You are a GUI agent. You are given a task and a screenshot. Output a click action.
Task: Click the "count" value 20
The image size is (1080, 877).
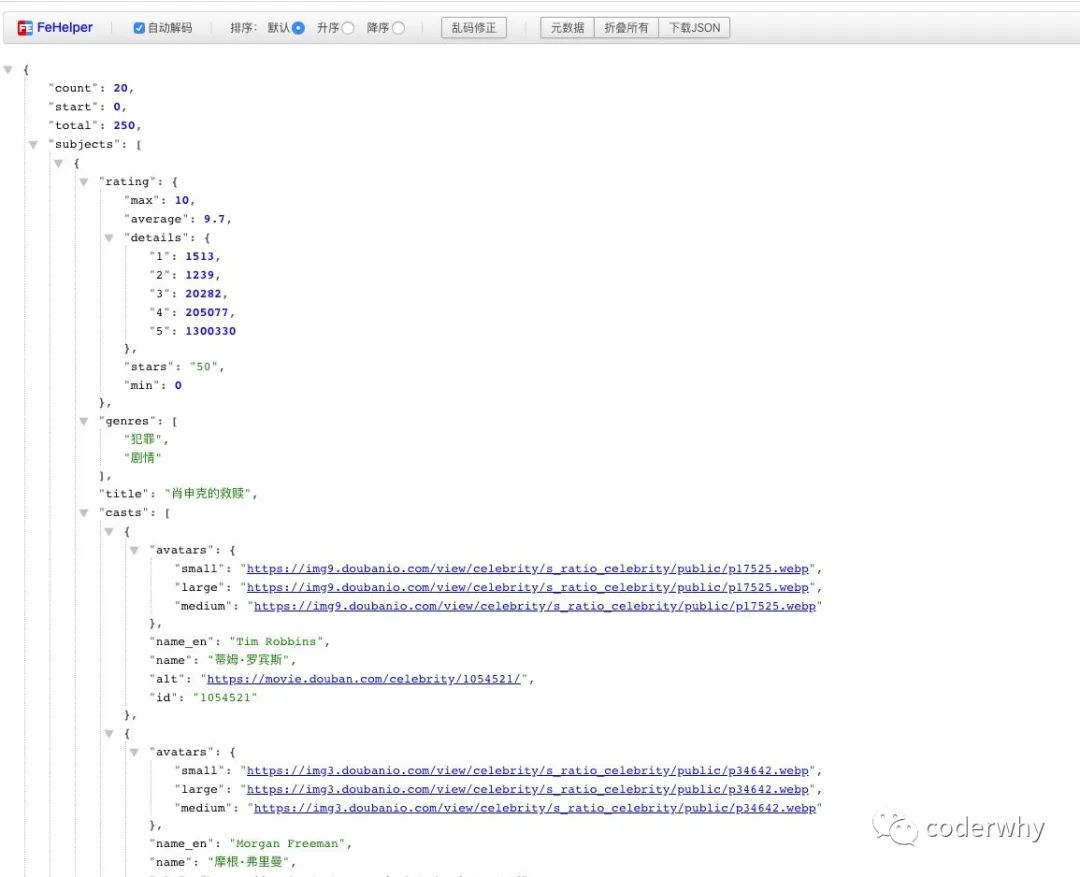pos(121,88)
